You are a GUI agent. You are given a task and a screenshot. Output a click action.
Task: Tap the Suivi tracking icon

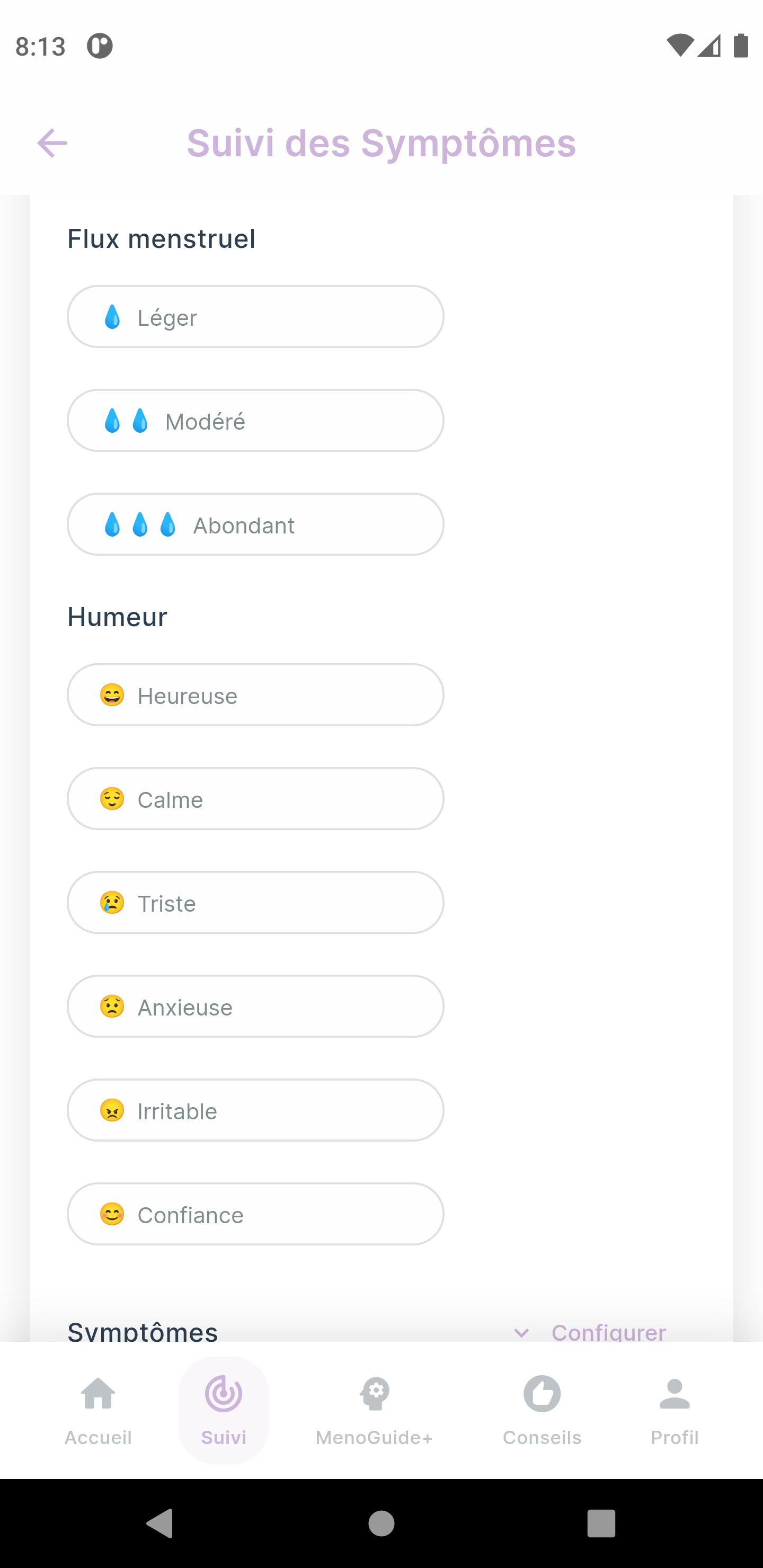click(224, 1394)
